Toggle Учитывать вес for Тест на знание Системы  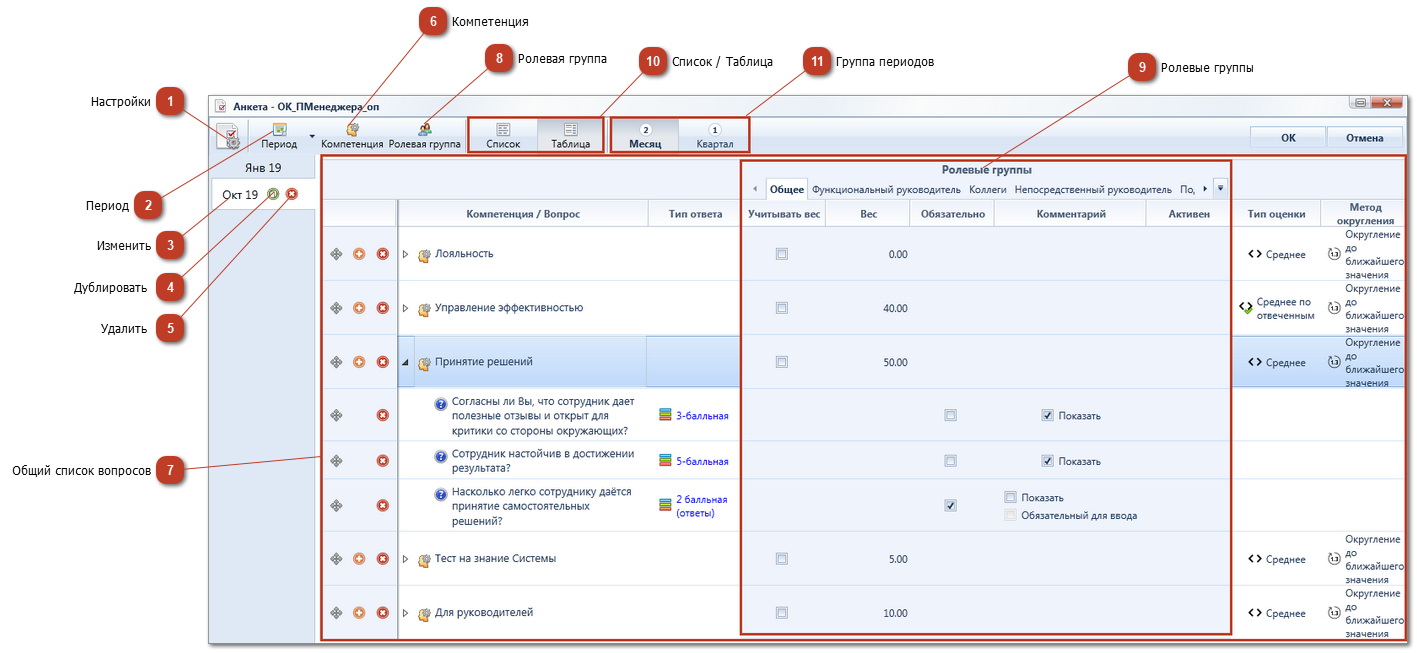tap(782, 559)
